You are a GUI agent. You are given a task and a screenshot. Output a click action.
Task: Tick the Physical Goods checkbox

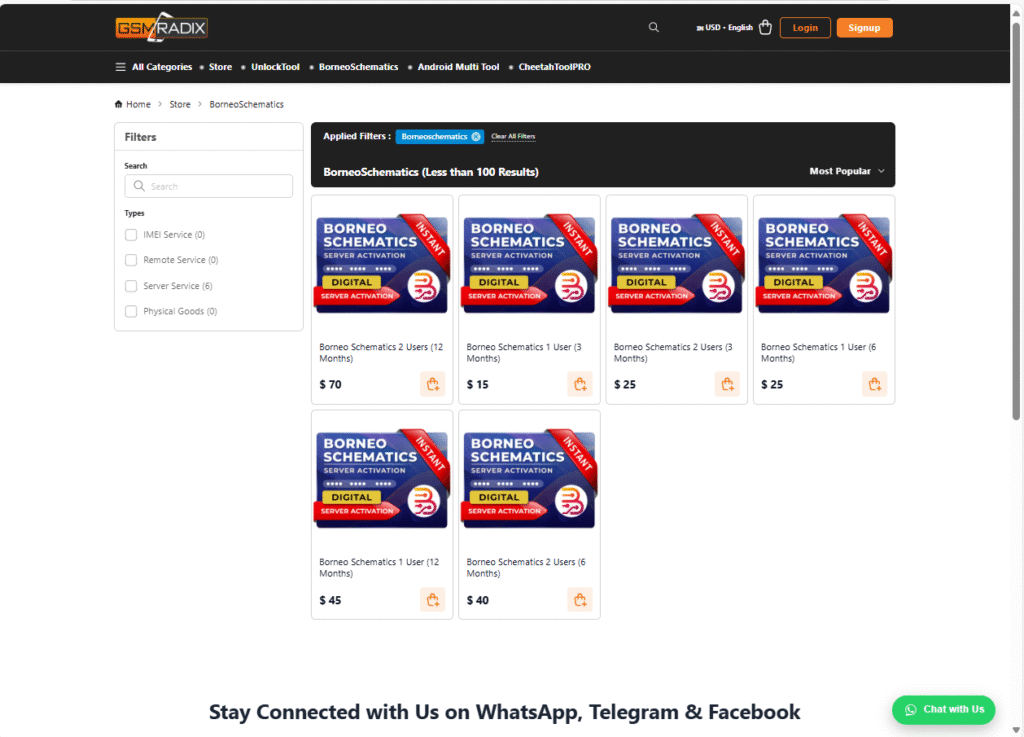131,311
